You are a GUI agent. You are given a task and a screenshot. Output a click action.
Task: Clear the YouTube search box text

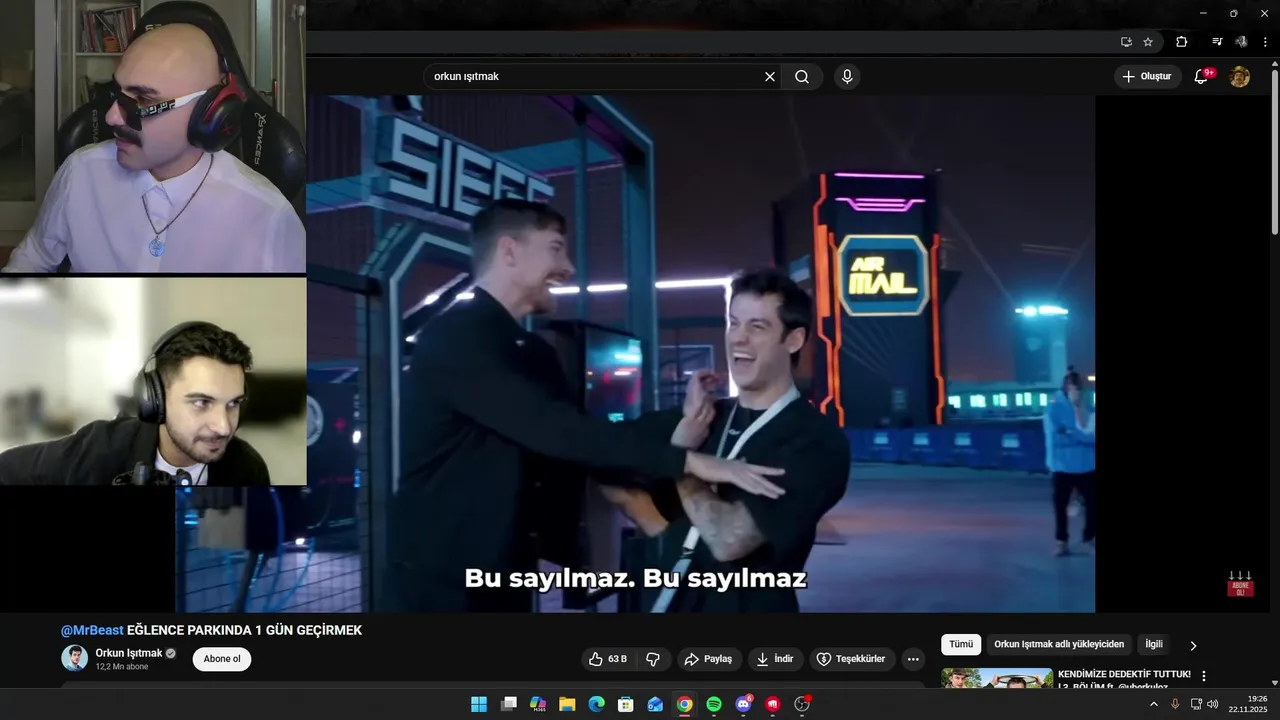point(770,77)
